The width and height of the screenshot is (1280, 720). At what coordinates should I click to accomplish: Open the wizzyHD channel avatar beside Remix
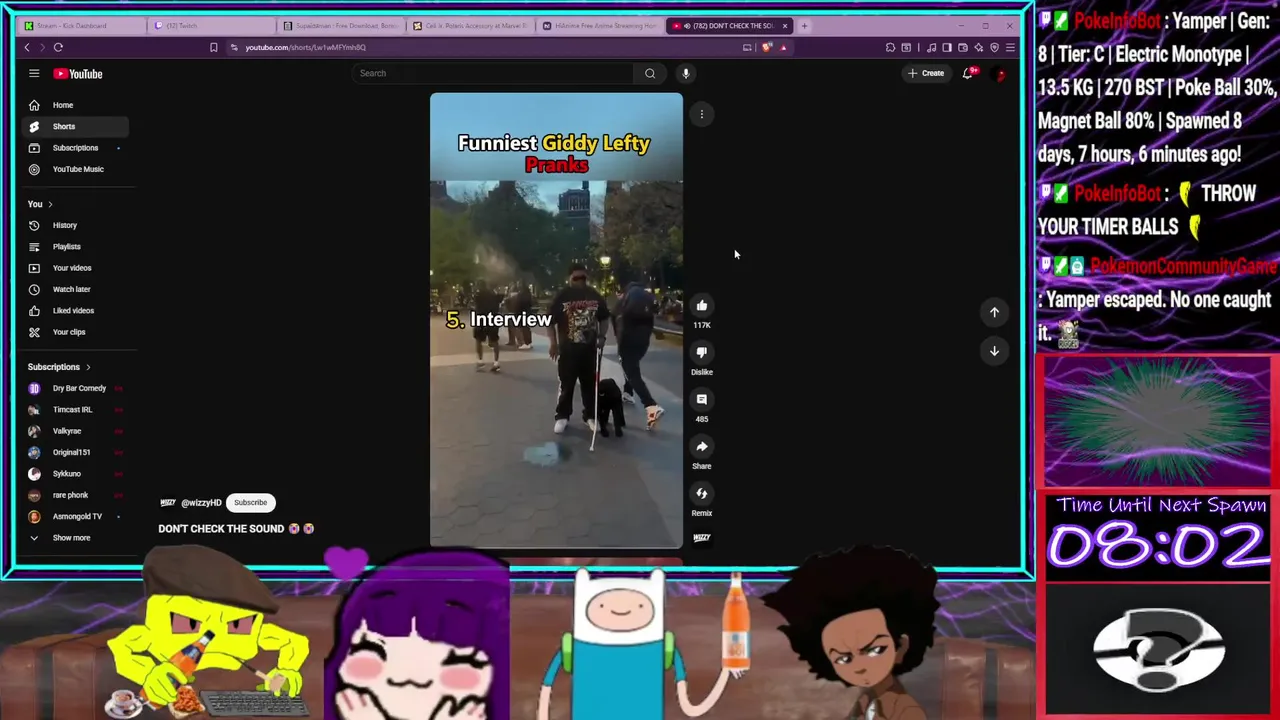click(x=702, y=538)
